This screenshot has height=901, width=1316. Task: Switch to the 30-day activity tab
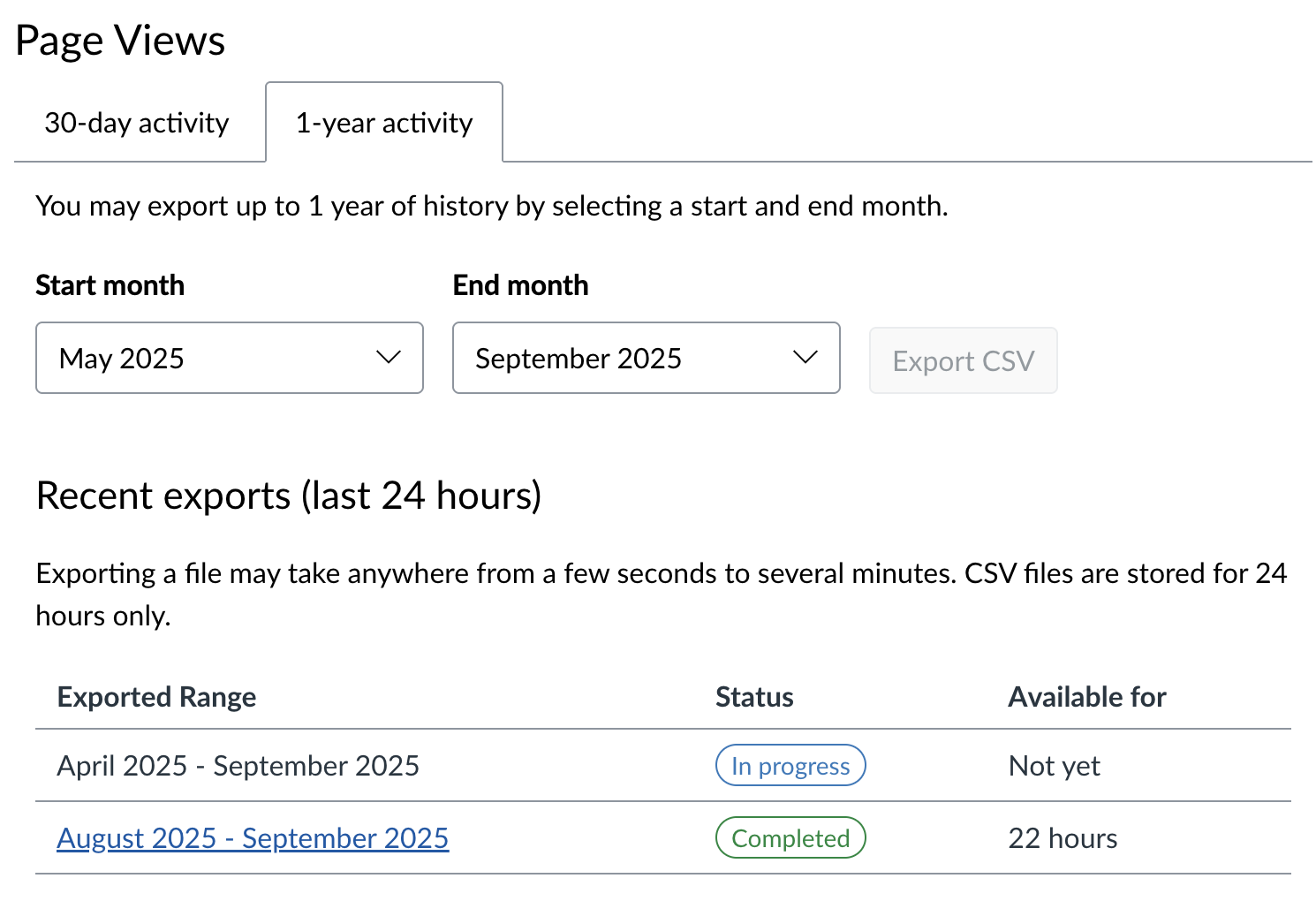[136, 123]
